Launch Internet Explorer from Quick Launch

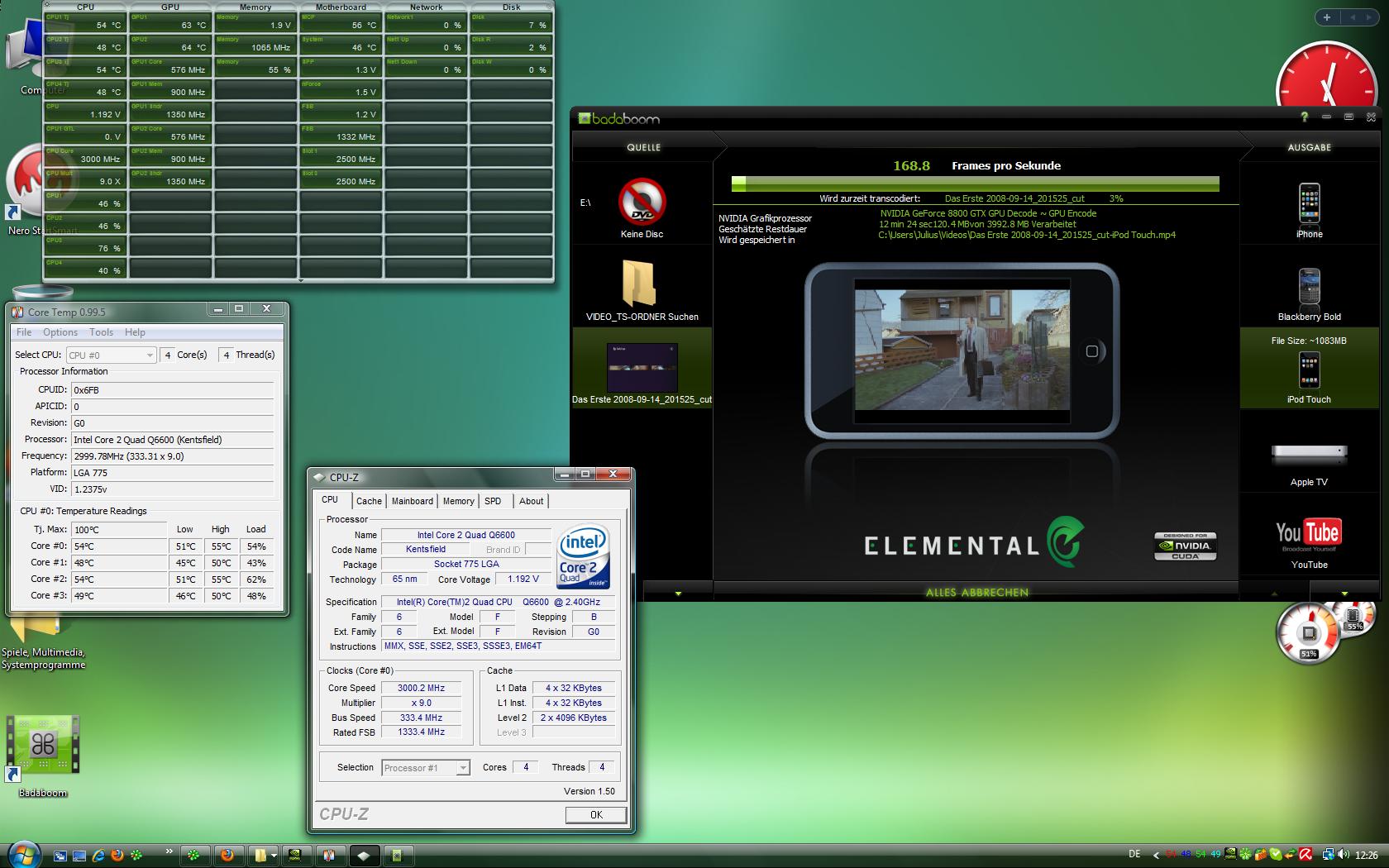[x=98, y=856]
